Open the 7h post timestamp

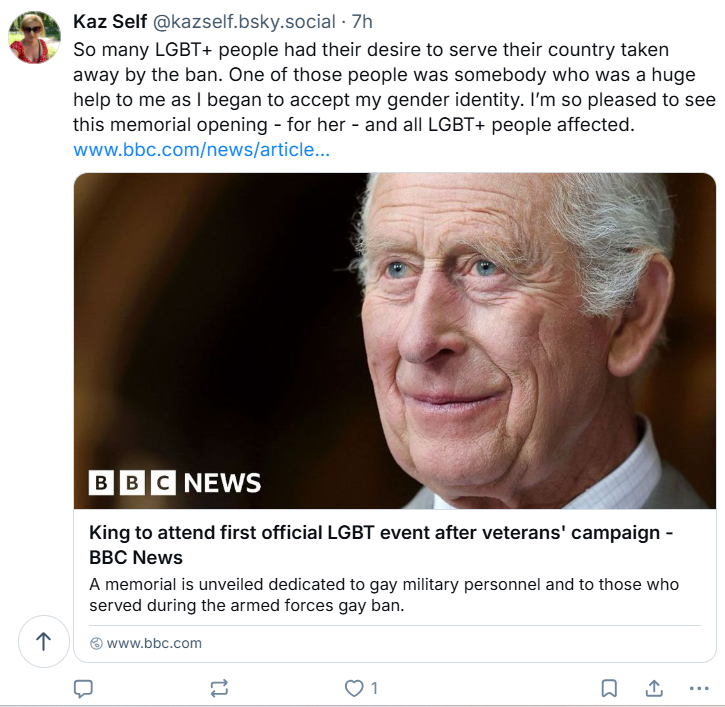pyautogui.click(x=362, y=22)
